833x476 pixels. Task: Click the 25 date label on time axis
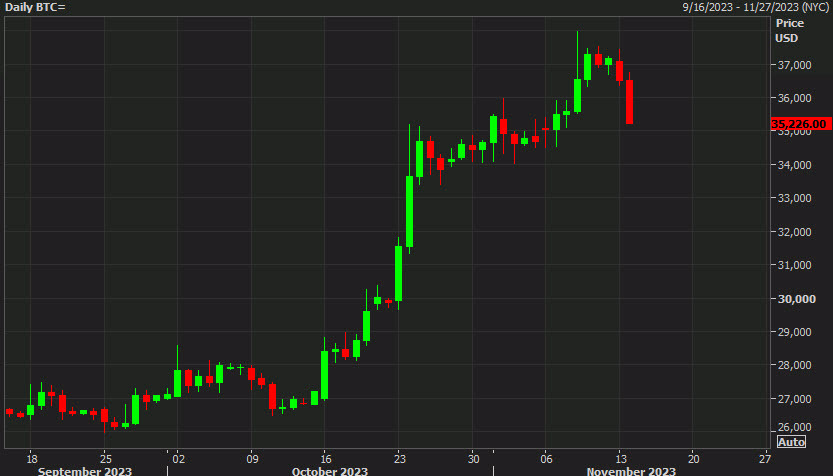coord(106,458)
